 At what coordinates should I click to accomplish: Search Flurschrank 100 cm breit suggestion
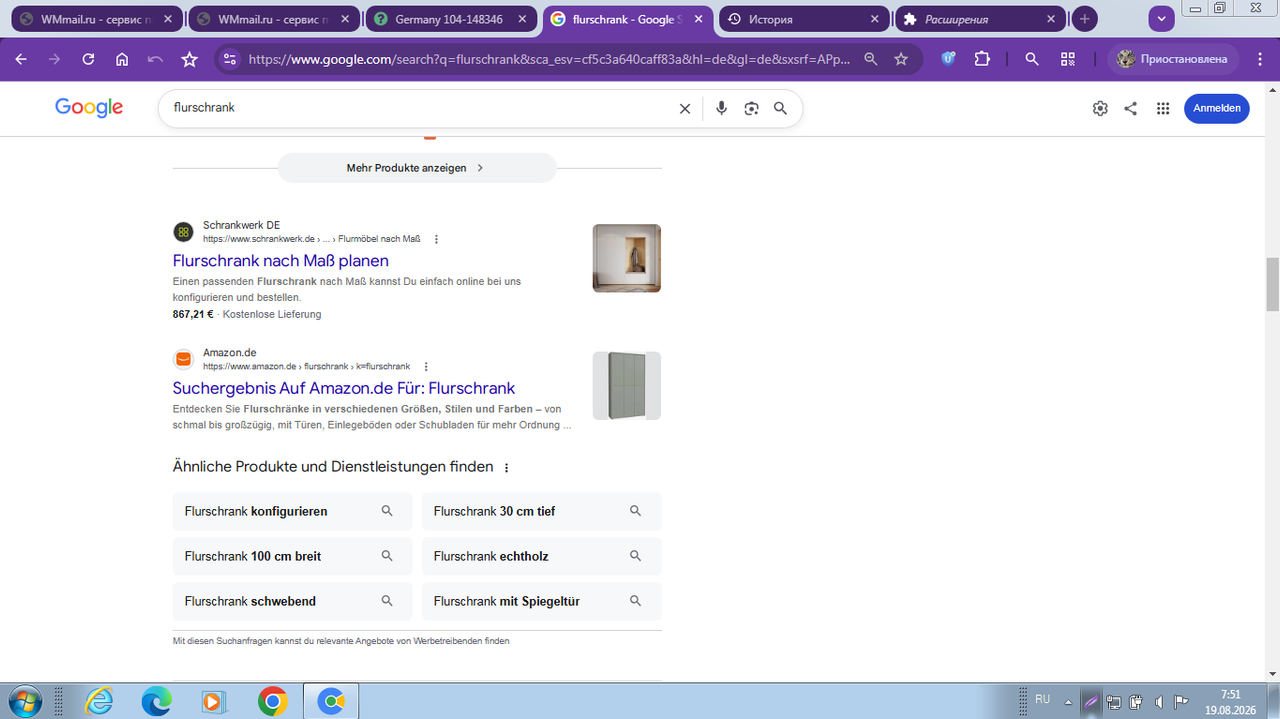(x=292, y=556)
